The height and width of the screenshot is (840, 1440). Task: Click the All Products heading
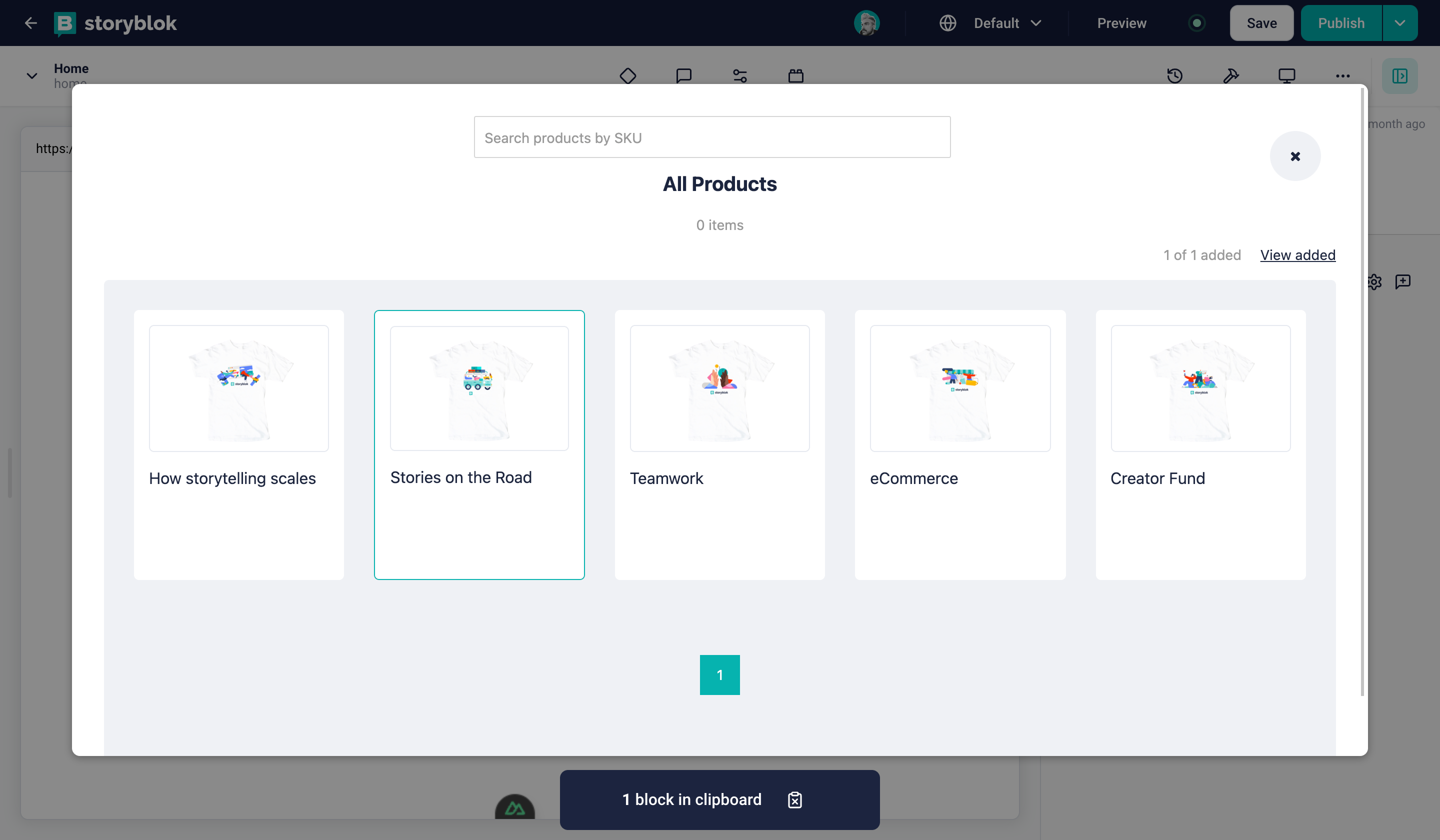(719, 184)
